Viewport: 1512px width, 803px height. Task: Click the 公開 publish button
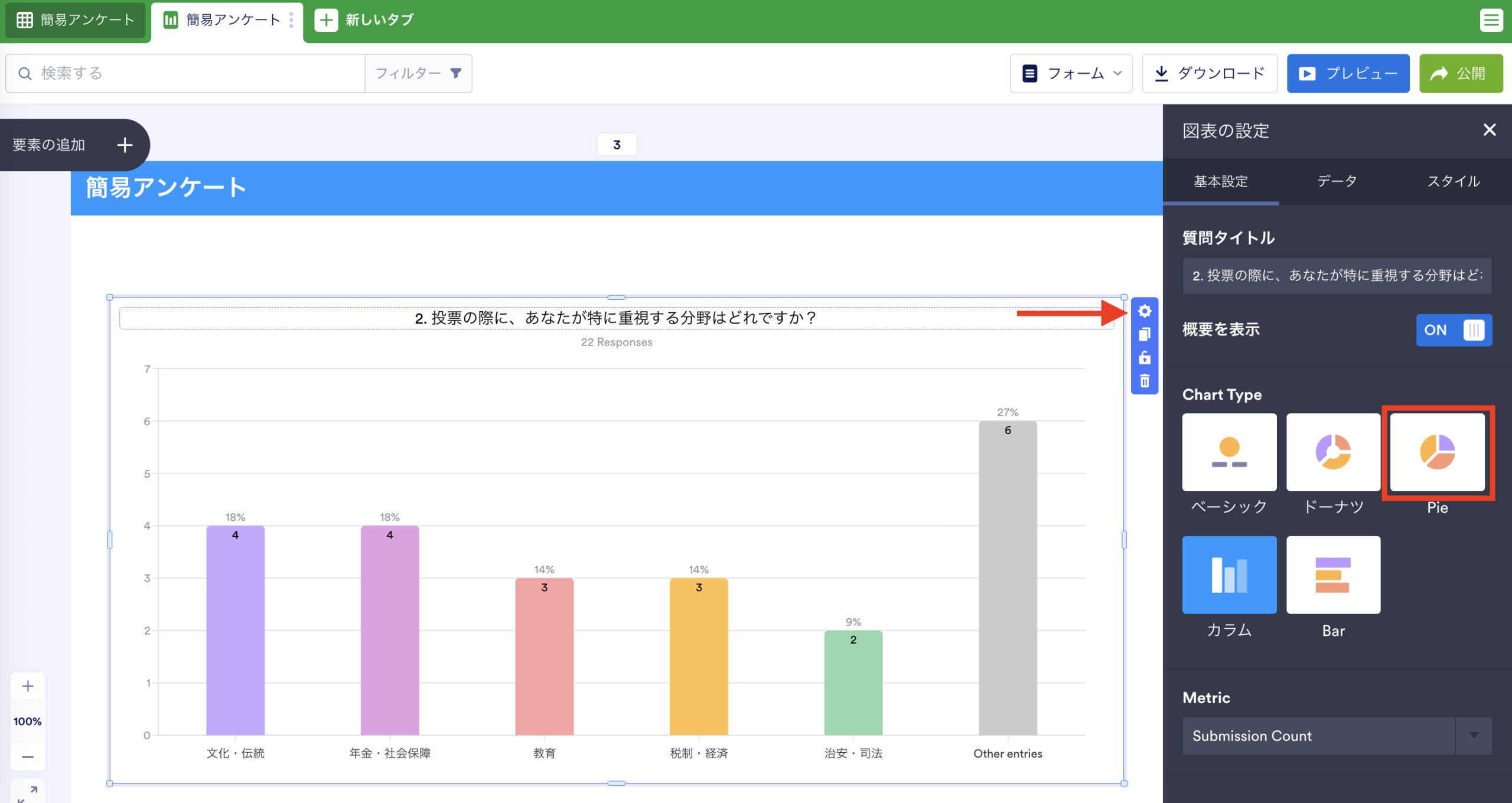(x=1461, y=73)
